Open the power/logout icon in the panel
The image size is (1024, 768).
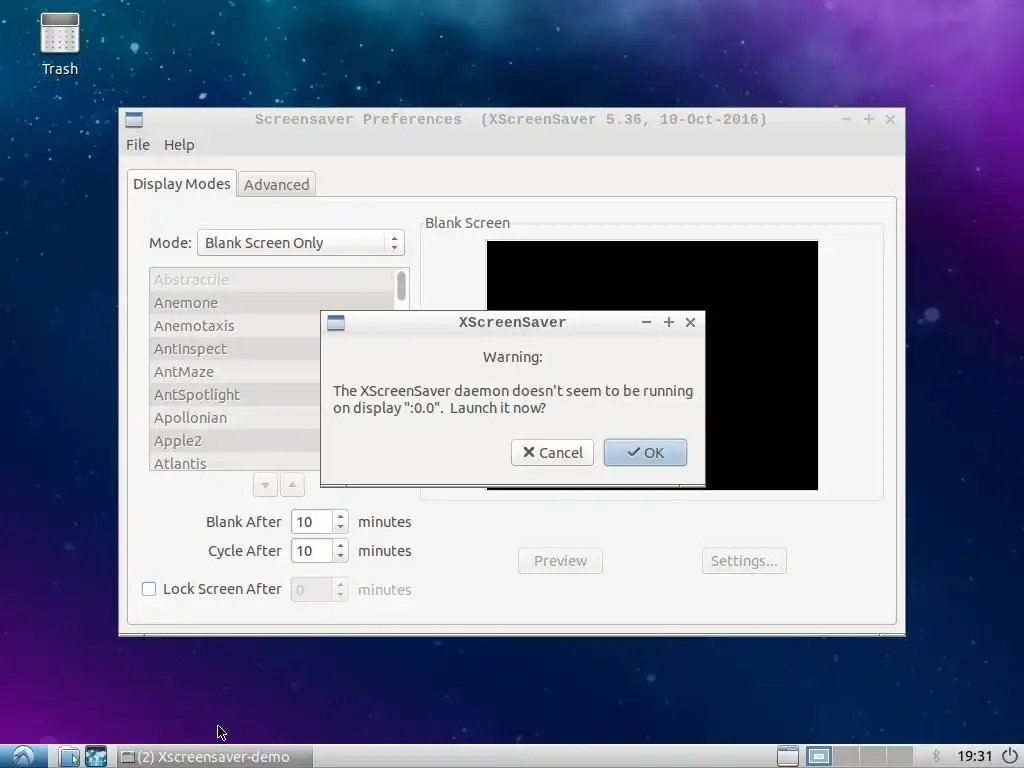[1010, 756]
